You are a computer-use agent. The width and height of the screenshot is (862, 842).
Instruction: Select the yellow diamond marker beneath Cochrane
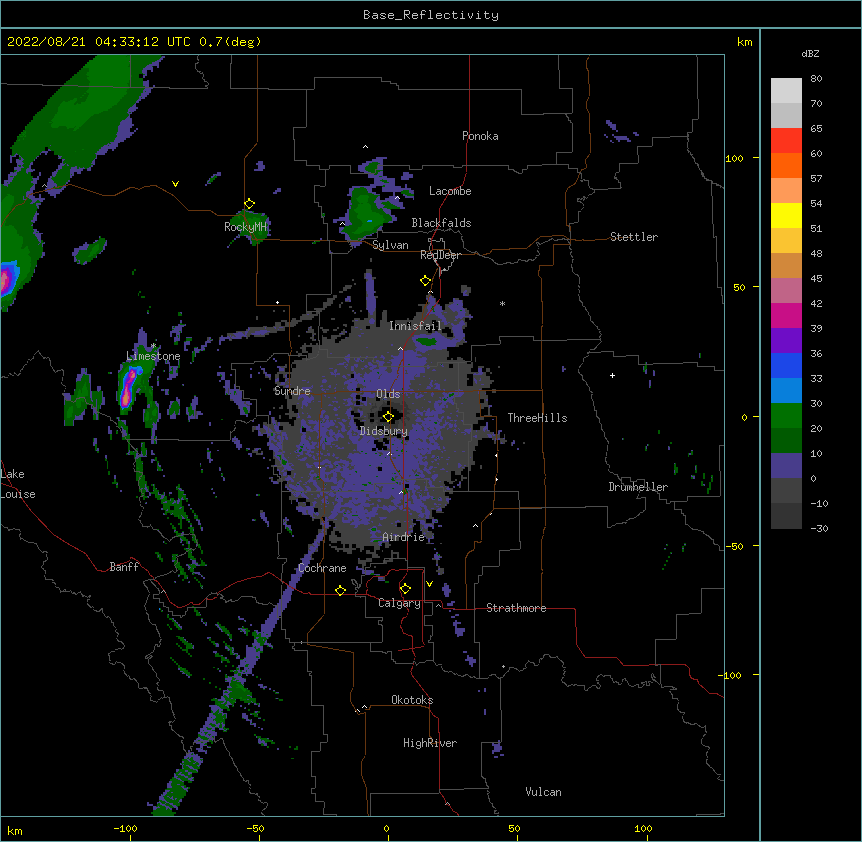point(340,590)
